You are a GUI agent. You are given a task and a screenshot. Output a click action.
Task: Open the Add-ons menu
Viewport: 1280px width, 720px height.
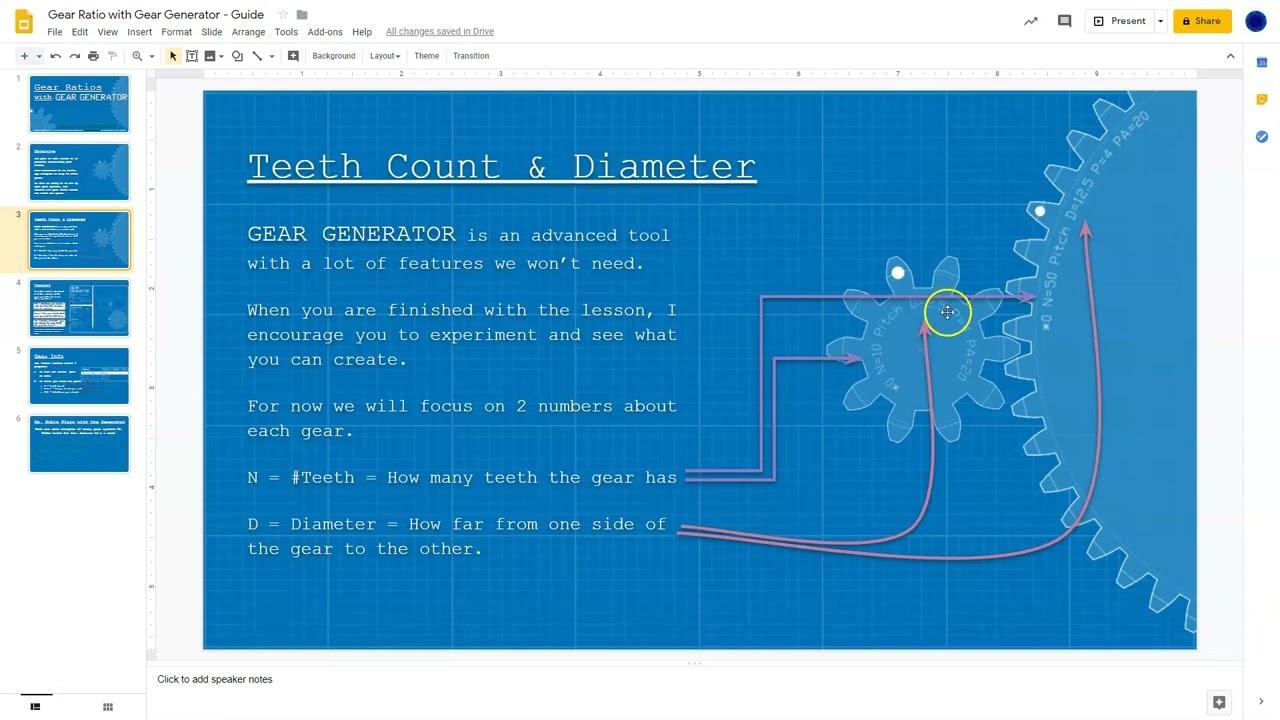pyautogui.click(x=325, y=32)
